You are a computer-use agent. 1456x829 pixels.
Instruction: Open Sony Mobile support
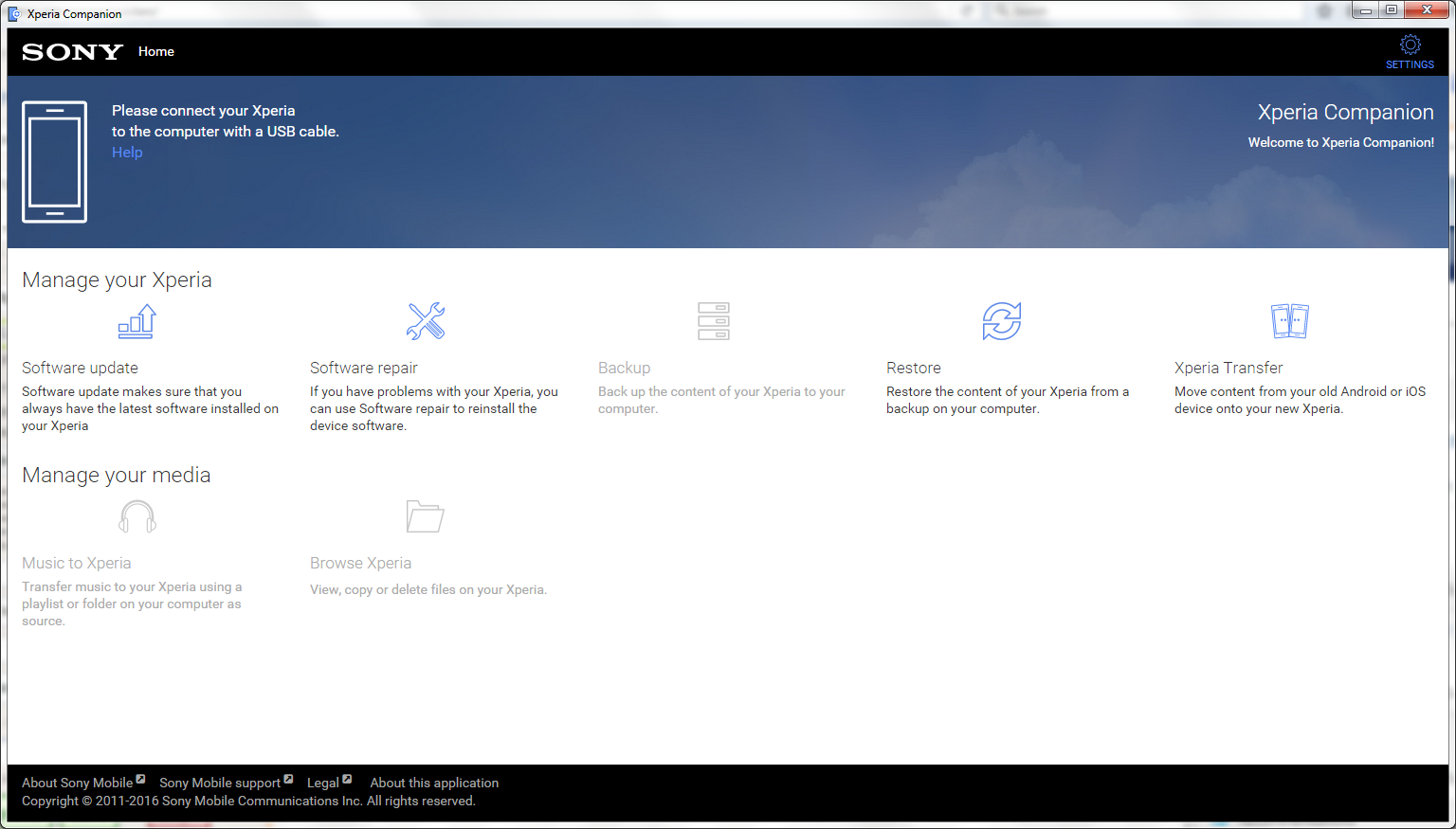point(219,783)
